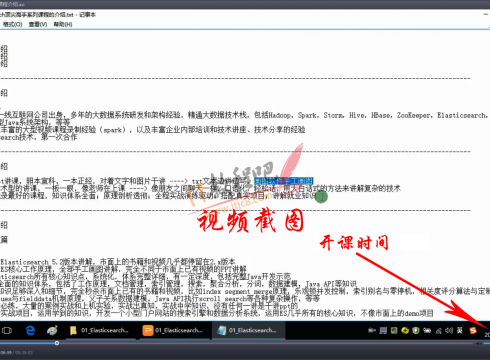Screen dimensions: 490x360
Task: Click the line mentioning 'index segment merge'
Action: coord(245,291)
